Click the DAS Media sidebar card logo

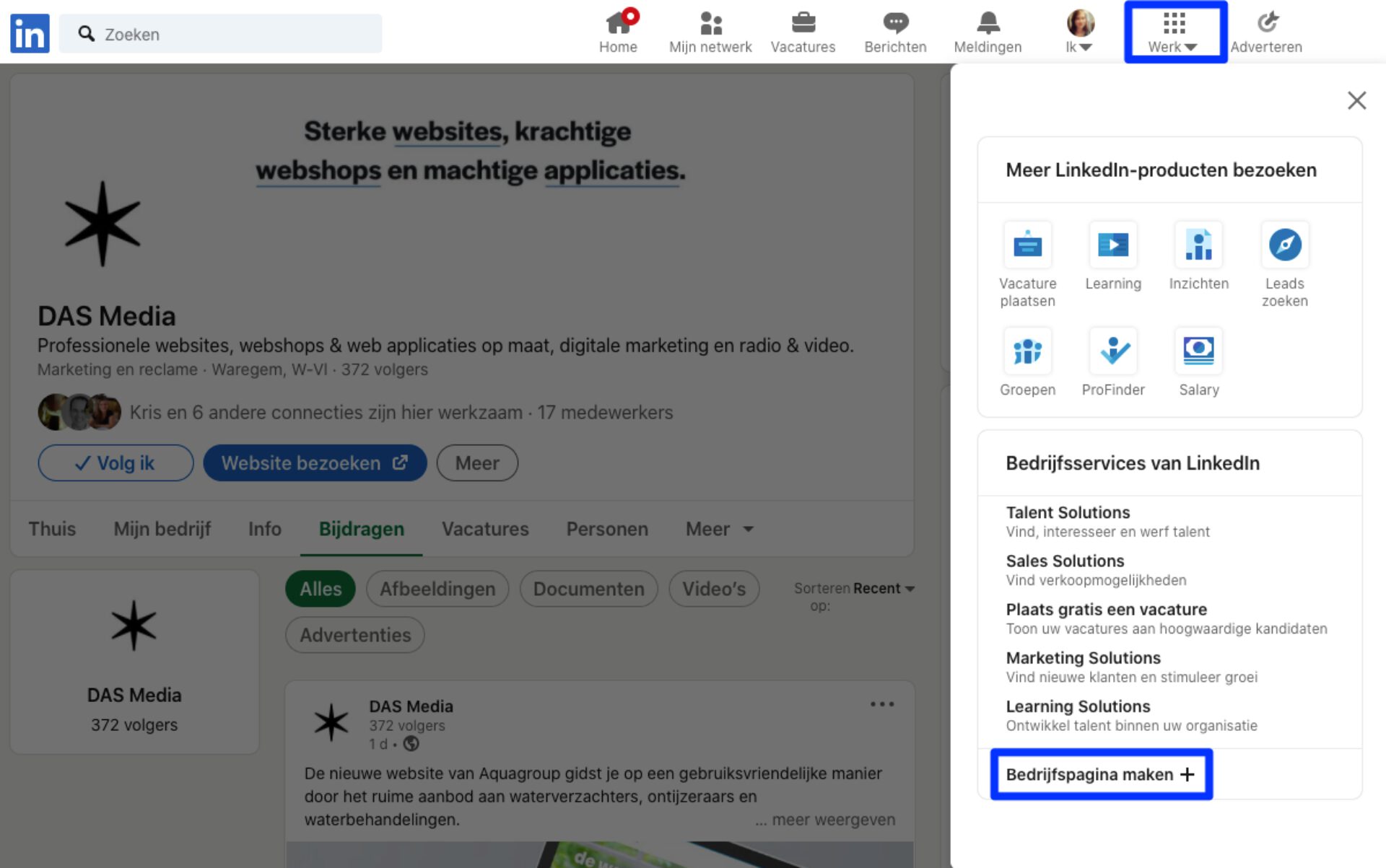coord(134,626)
